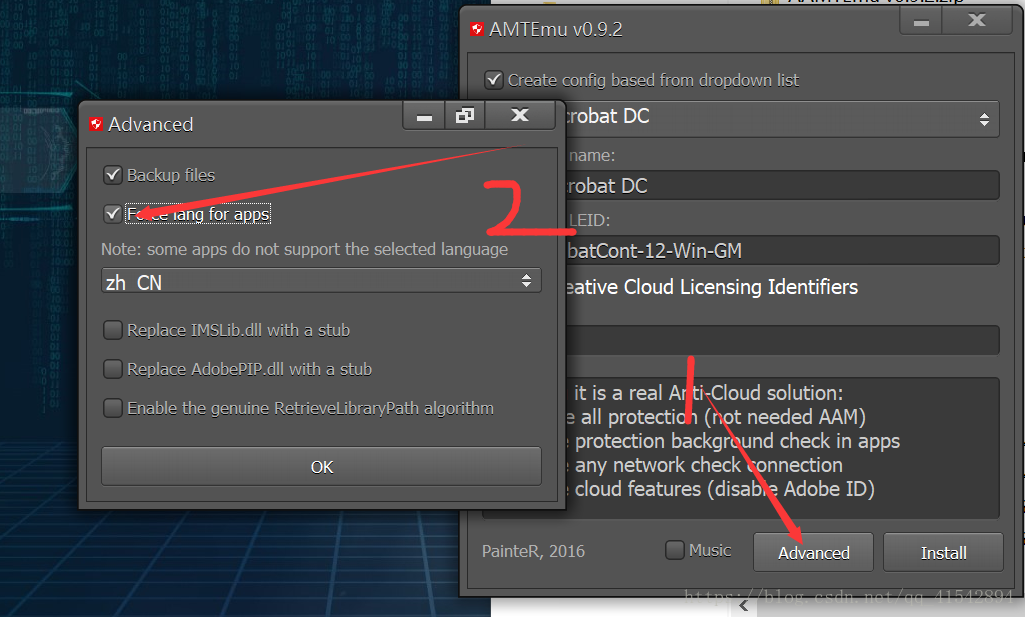
Task: Click the OK button in Advanced dialog
Action: [321, 467]
